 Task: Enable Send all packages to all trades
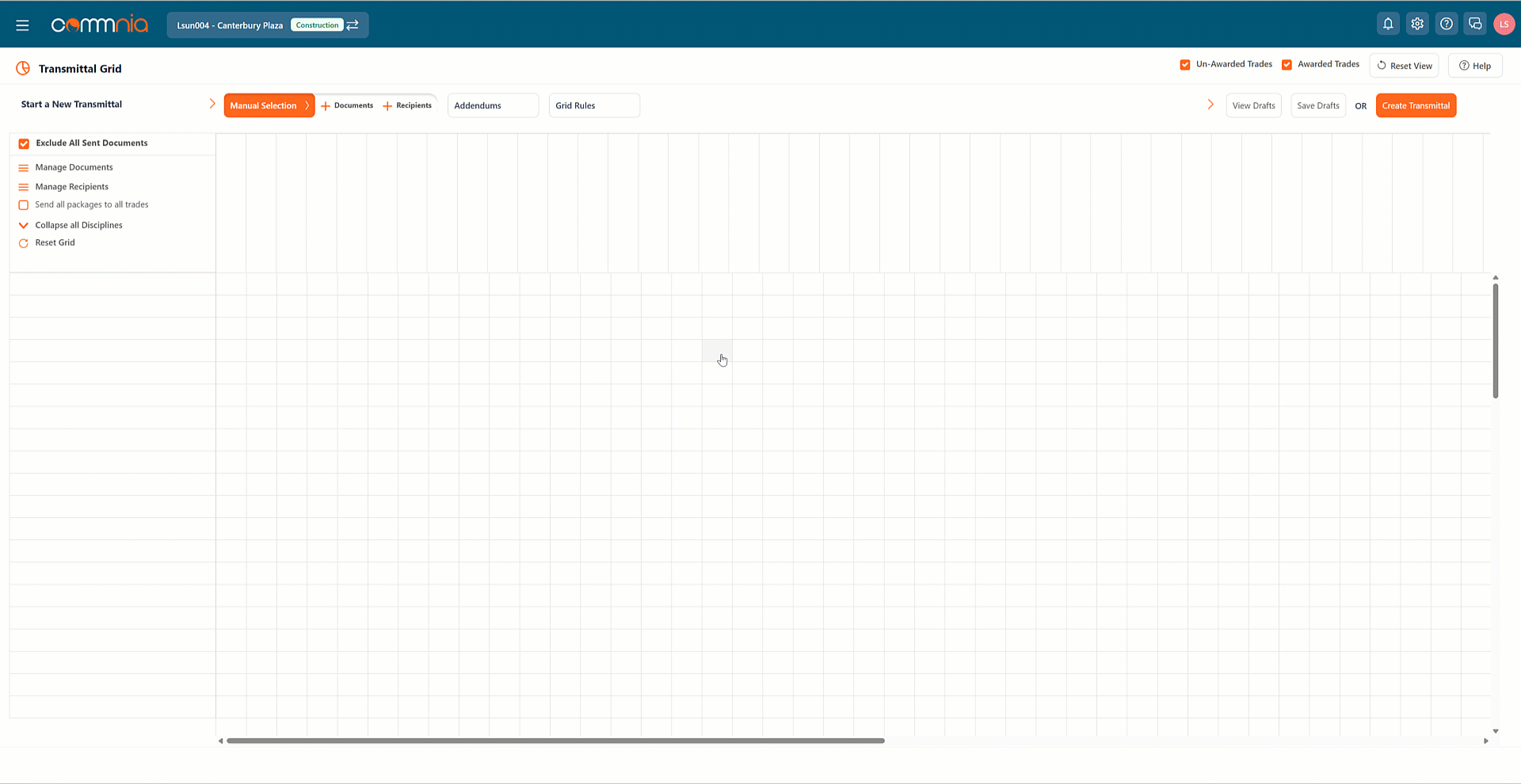point(24,205)
